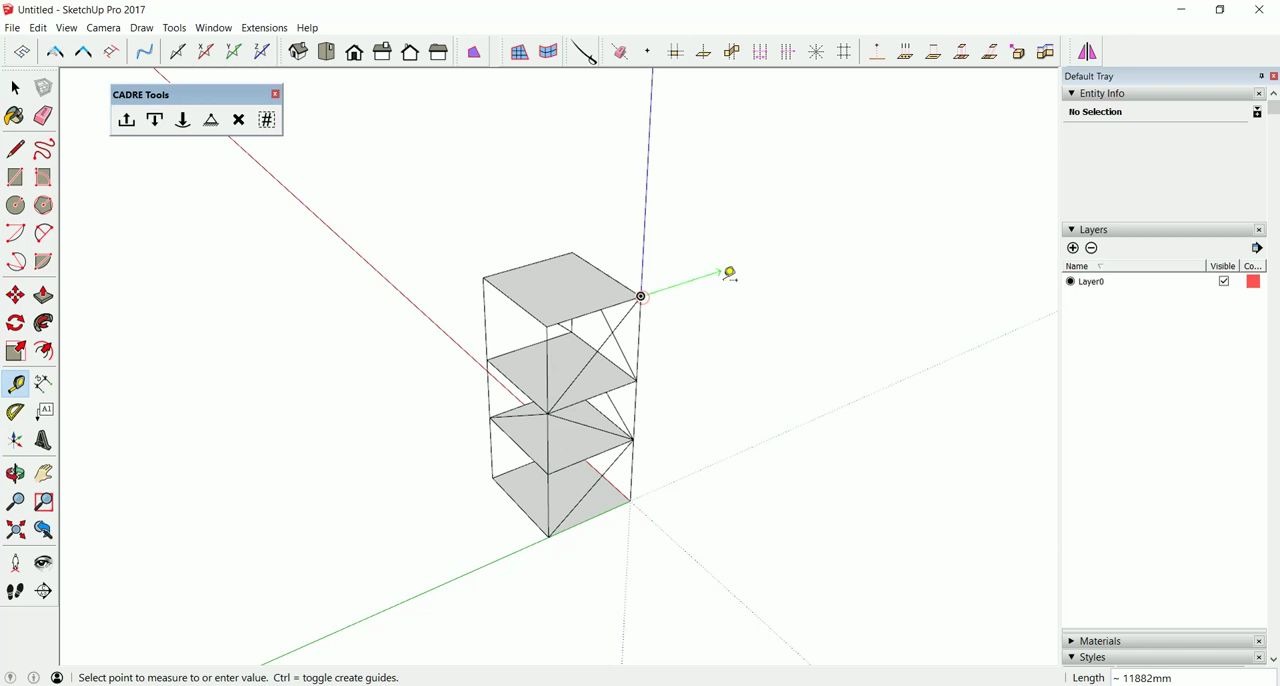Pick the Line pencil tool
Image resolution: width=1280 pixels, height=686 pixels.
click(x=15, y=148)
